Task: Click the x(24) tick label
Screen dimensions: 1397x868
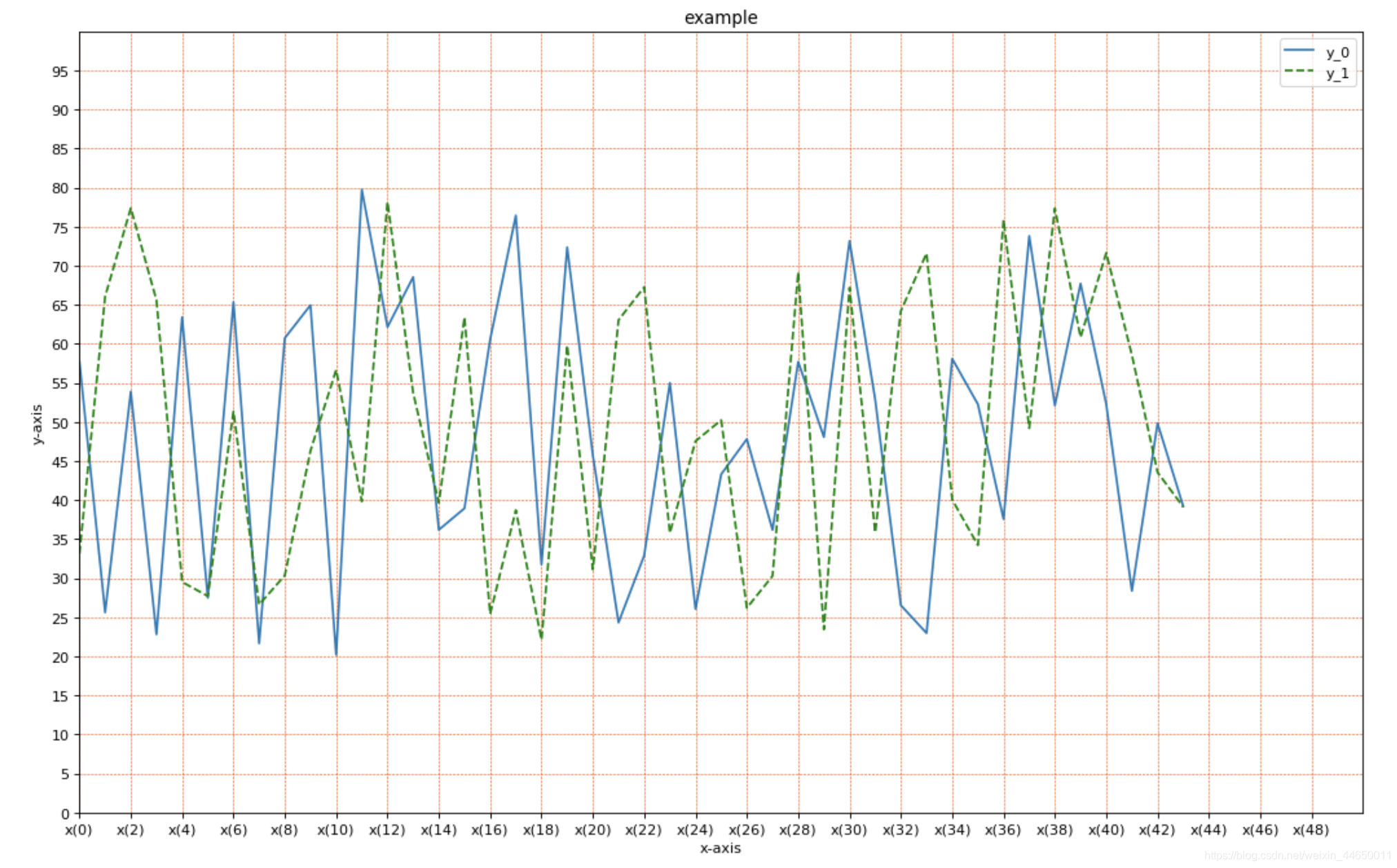Action: click(695, 830)
